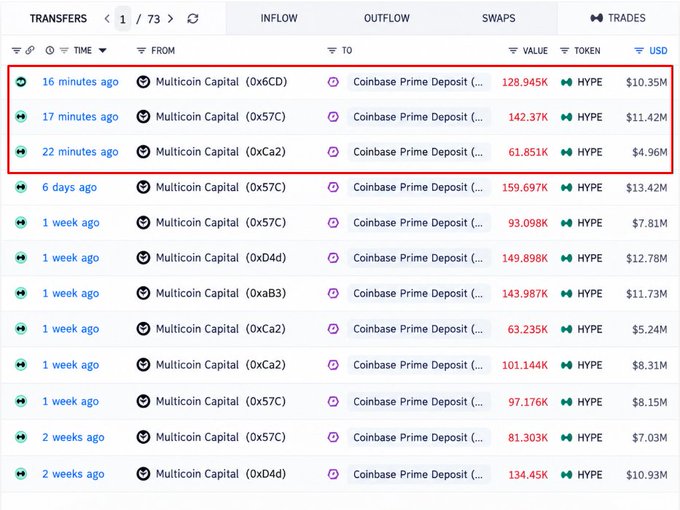Viewport: 680px width, 510px height.
Task: Select value 81.303K
Action: pos(528,438)
